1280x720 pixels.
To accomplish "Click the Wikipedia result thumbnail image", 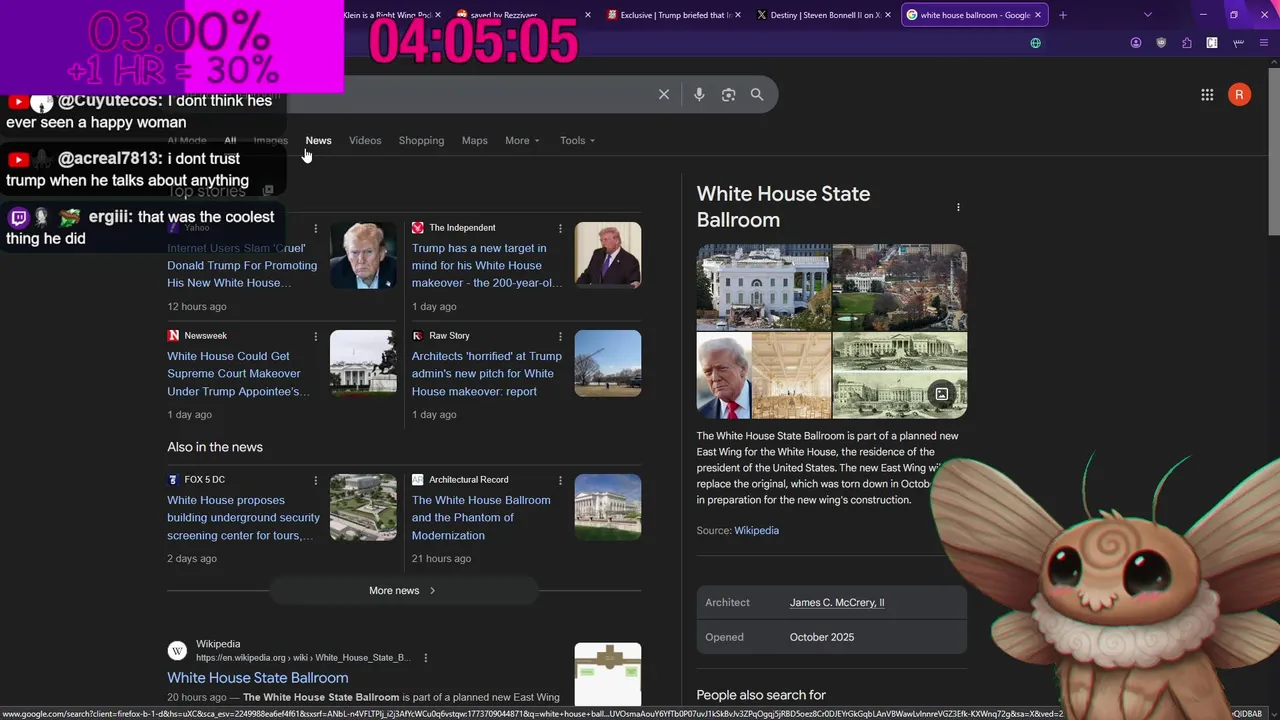I will (x=608, y=675).
